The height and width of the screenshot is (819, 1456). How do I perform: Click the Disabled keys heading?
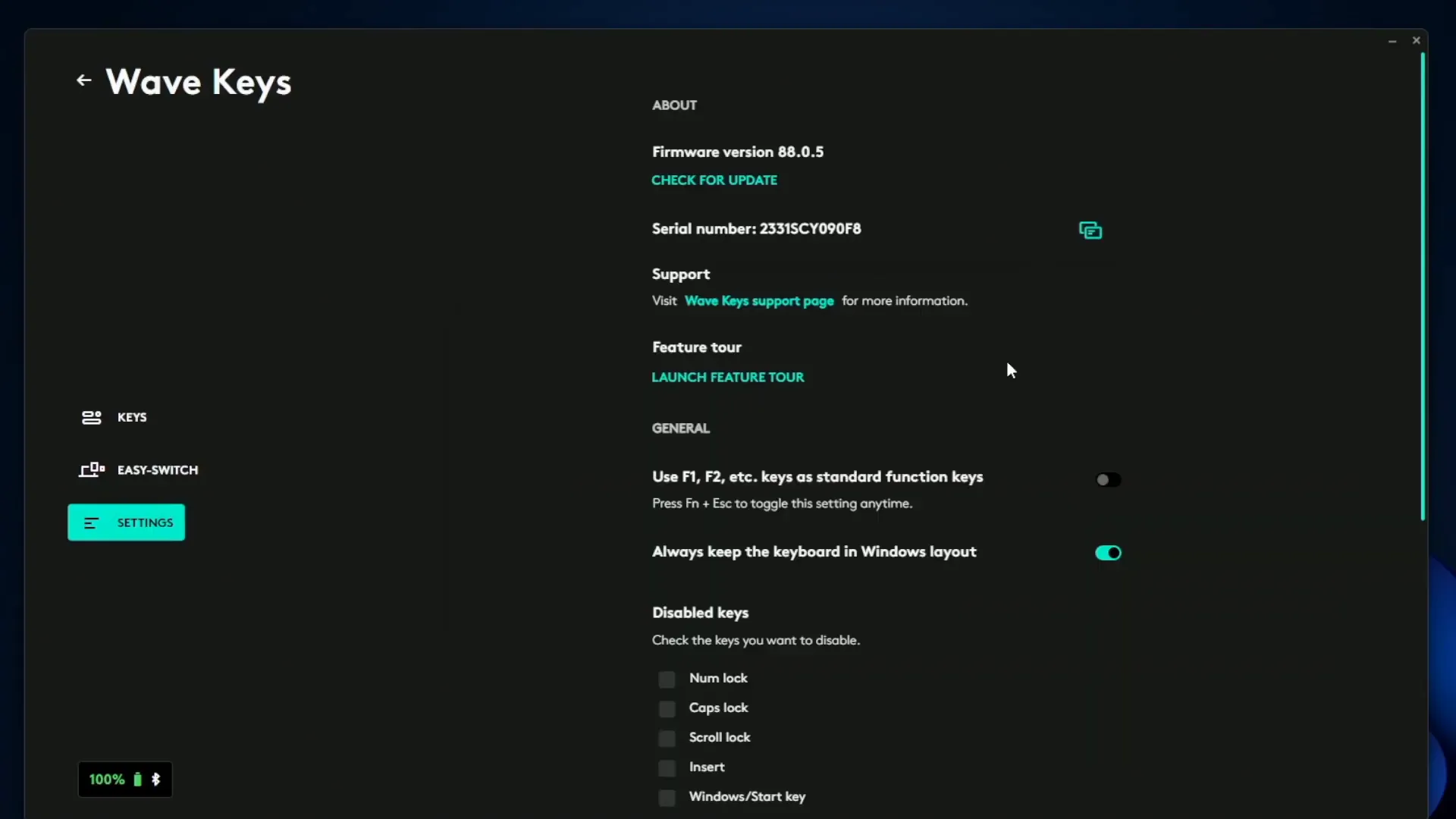[700, 613]
